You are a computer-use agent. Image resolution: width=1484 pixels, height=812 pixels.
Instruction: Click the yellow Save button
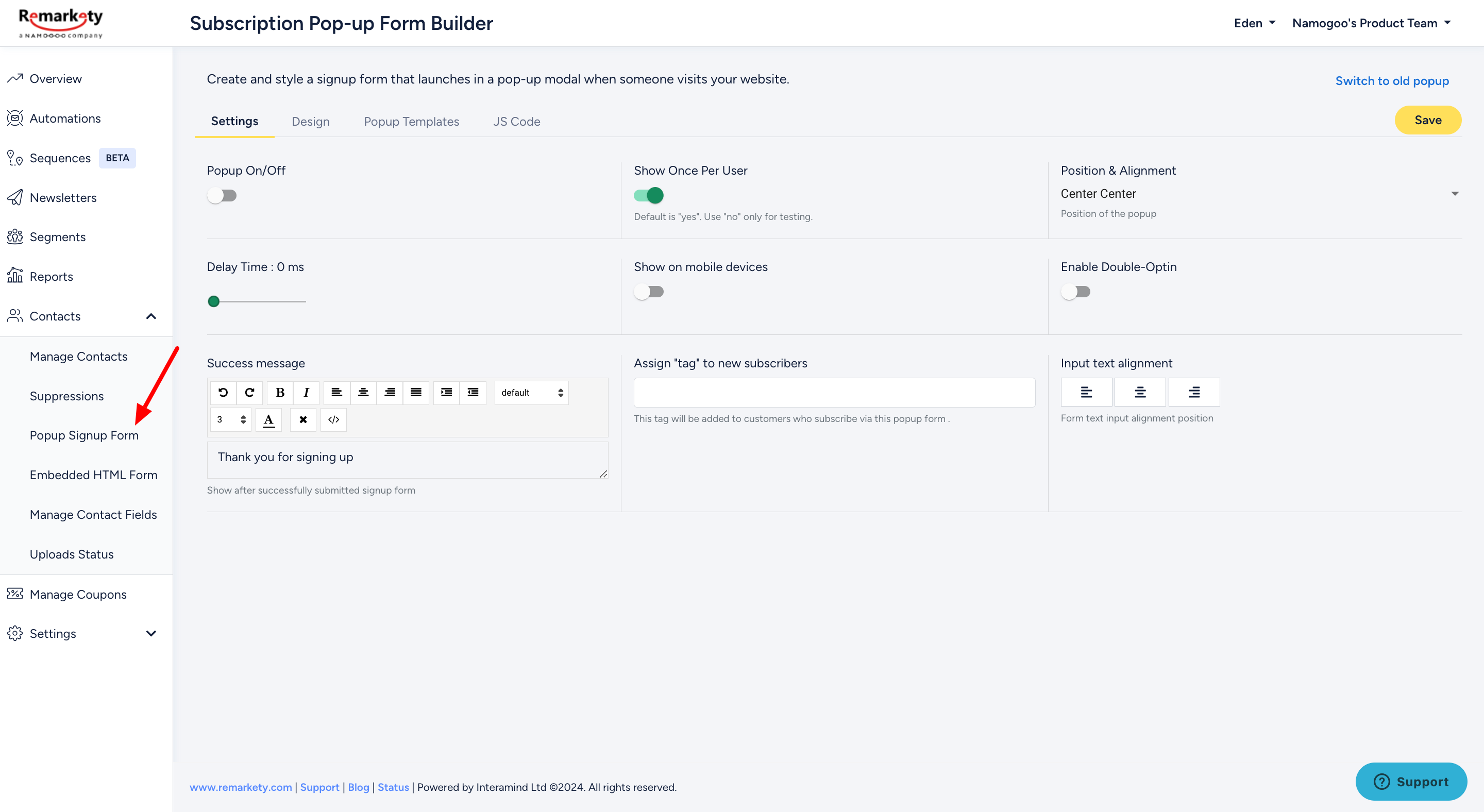[x=1428, y=121]
